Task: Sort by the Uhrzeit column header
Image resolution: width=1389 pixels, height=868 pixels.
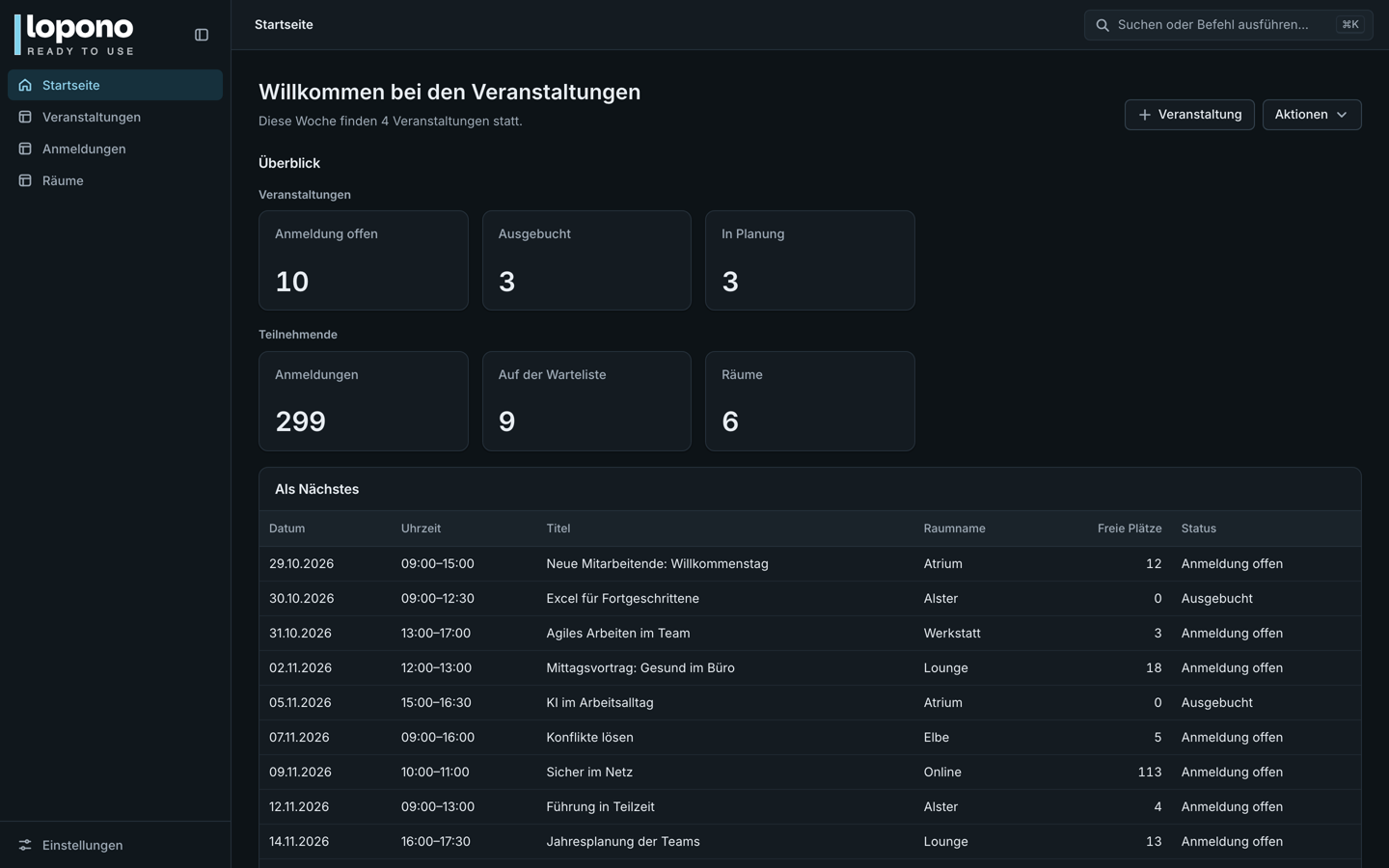Action: pyautogui.click(x=421, y=529)
